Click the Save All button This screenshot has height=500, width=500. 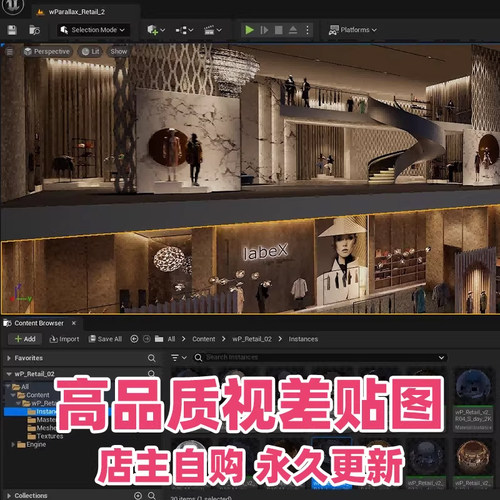tap(105, 339)
